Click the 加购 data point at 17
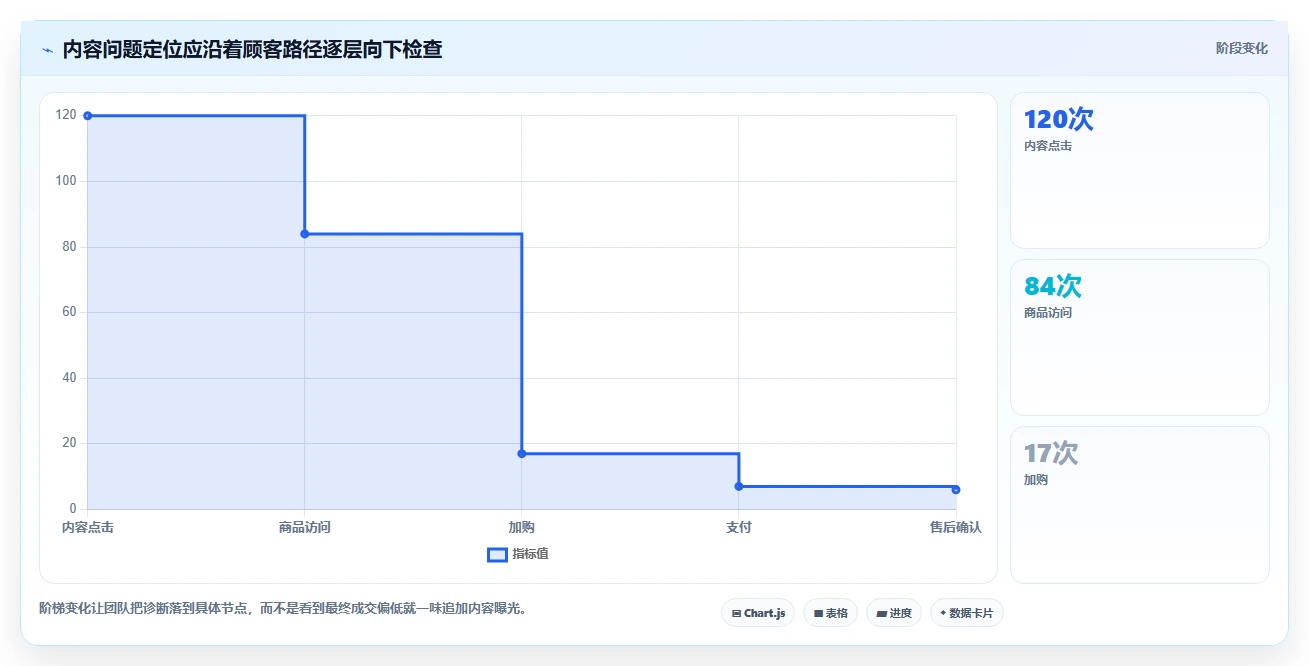The width and height of the screenshot is (1309, 666). pyautogui.click(x=522, y=454)
